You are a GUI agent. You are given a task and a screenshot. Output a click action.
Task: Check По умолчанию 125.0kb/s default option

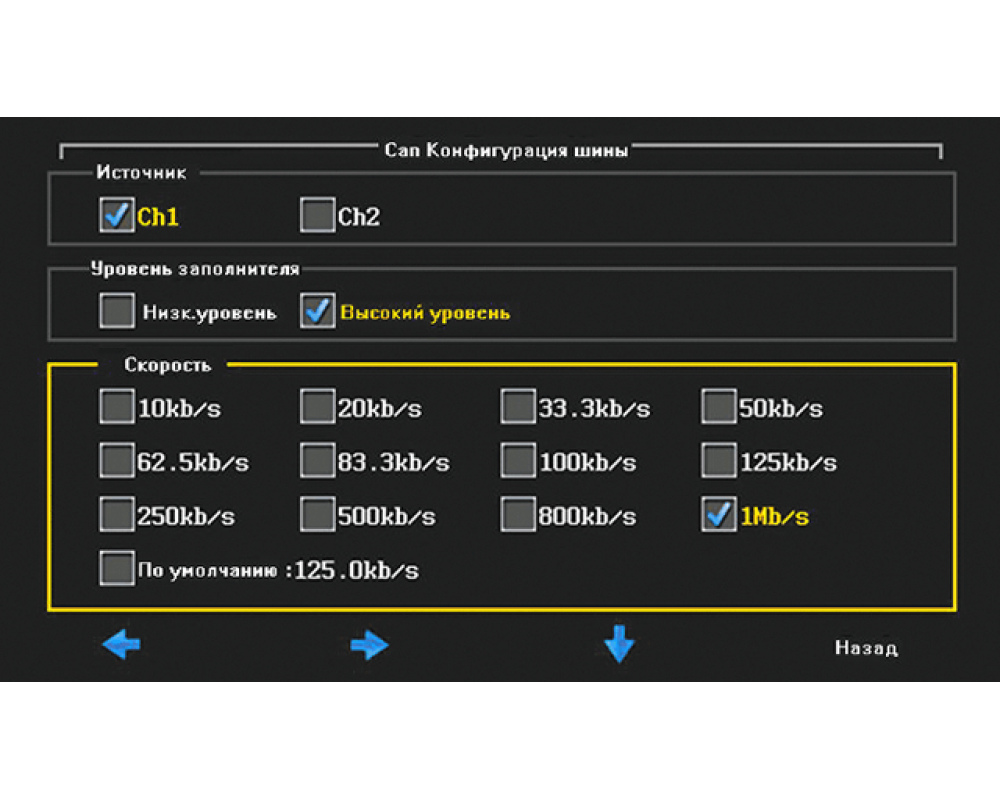pyautogui.click(x=117, y=570)
